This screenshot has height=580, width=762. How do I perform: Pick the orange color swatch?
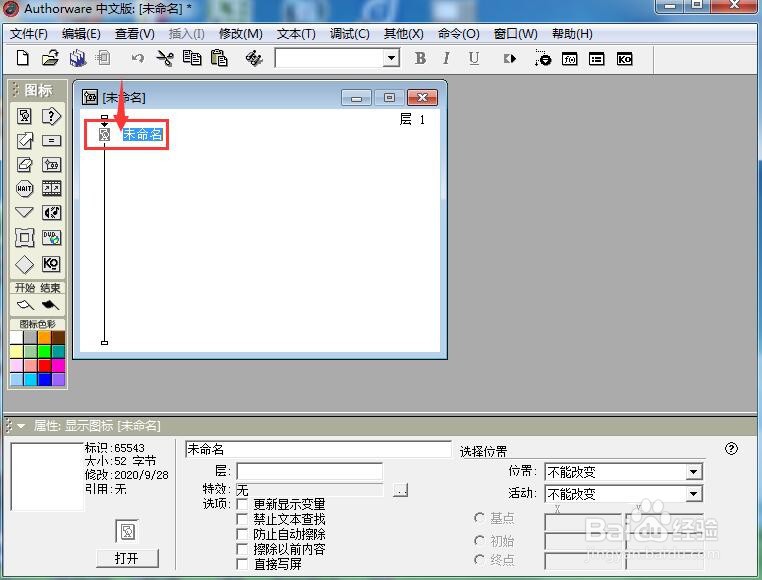(44, 337)
